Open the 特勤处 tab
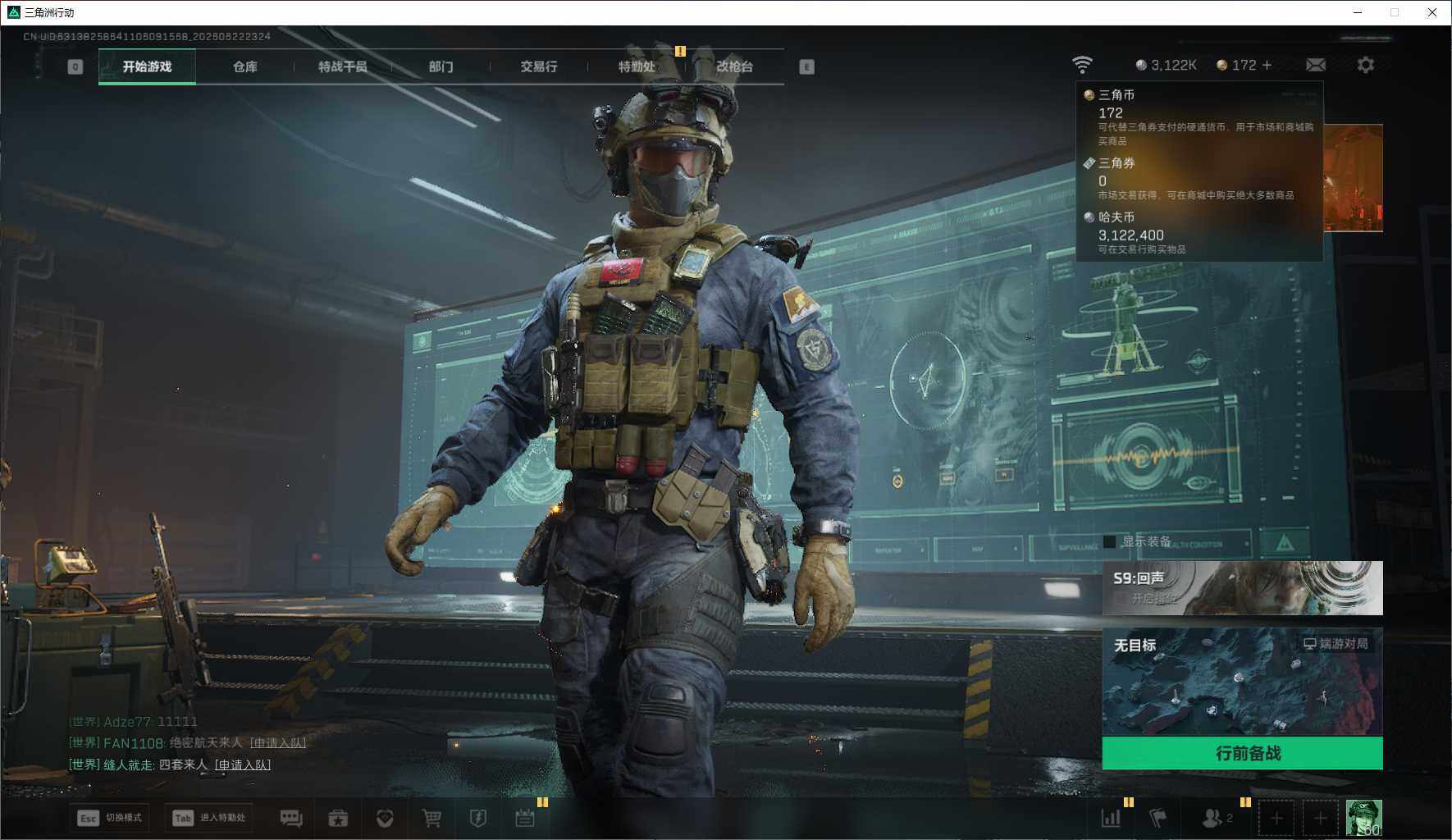Image resolution: width=1452 pixels, height=840 pixels. click(637, 66)
